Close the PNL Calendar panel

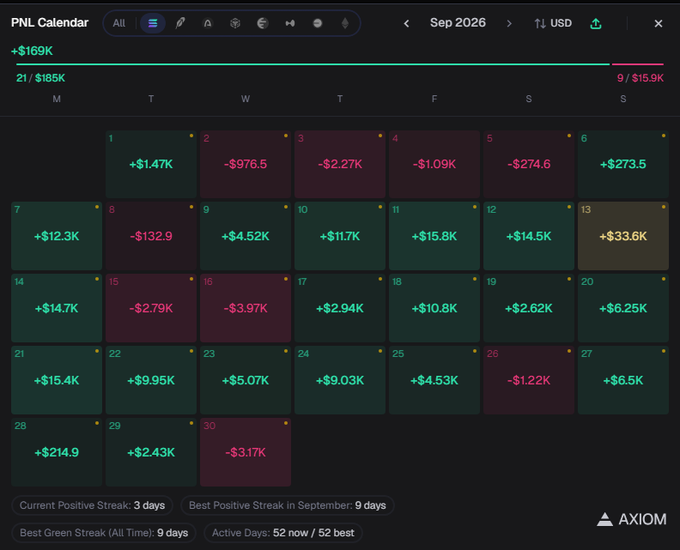658,23
